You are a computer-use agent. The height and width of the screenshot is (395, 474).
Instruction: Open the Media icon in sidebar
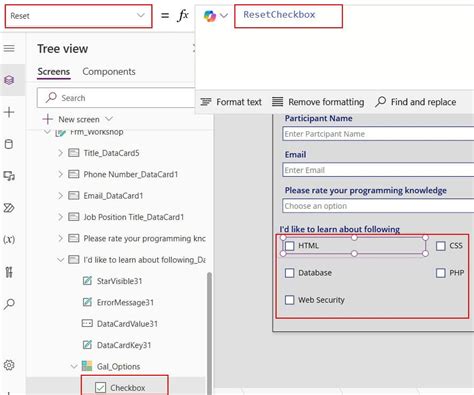click(x=9, y=176)
